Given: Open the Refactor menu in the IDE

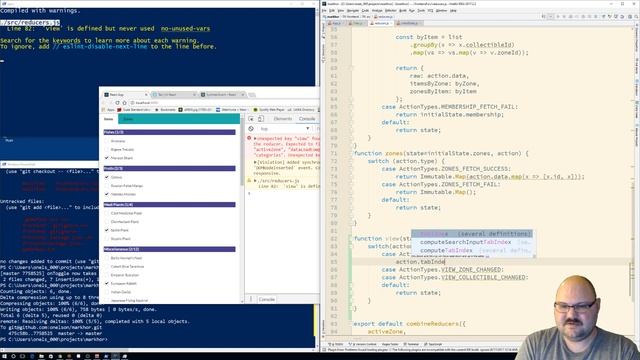Looking at the screenshot, I should [391, 11].
